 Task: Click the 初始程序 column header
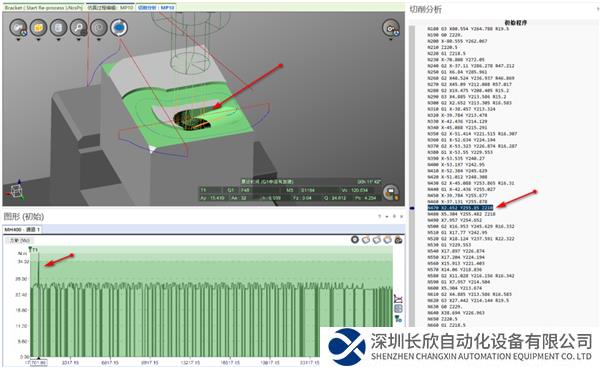click(515, 23)
